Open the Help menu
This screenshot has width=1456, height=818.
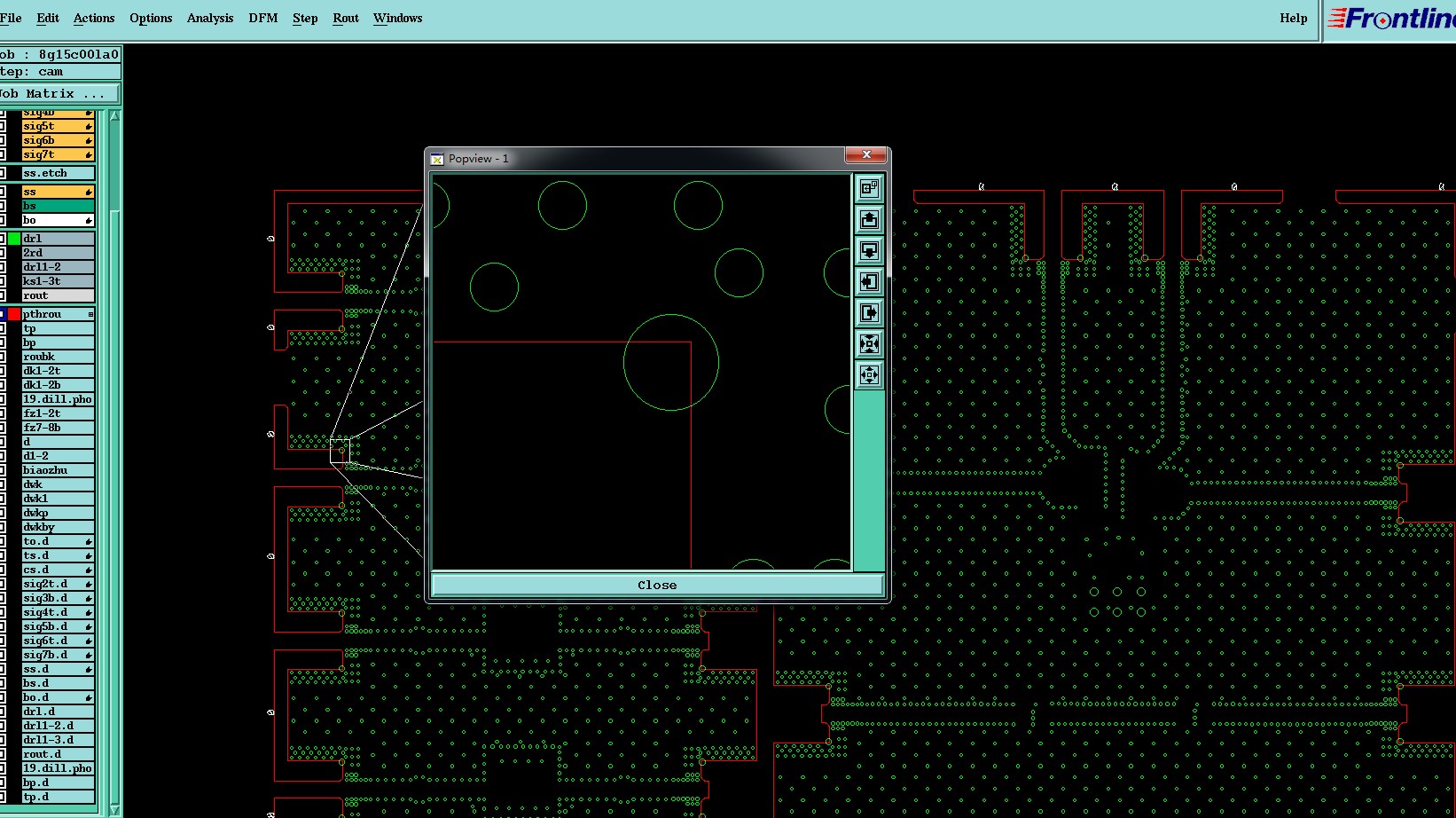click(1294, 18)
